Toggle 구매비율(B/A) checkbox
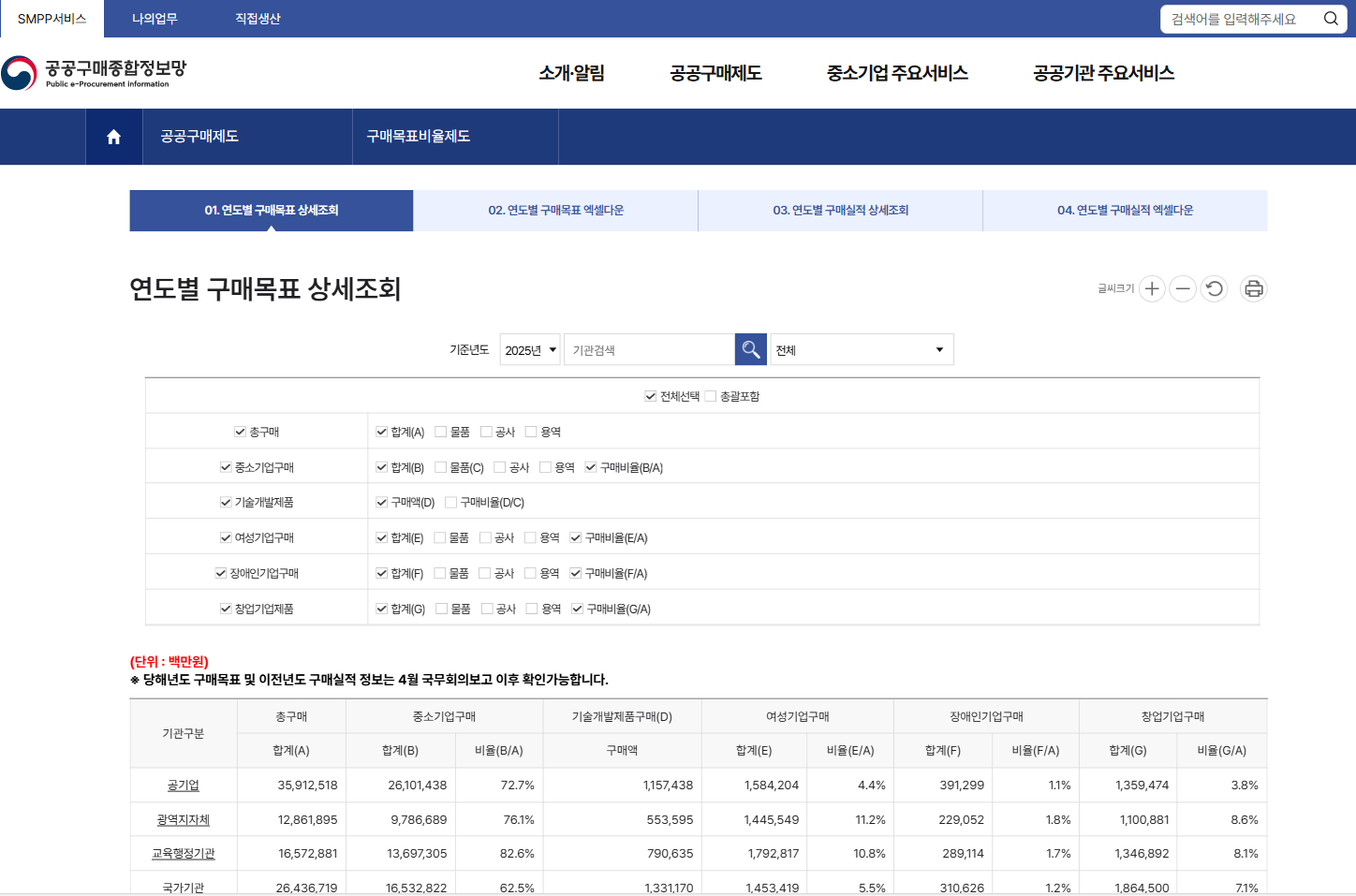1356x896 pixels. click(591, 467)
